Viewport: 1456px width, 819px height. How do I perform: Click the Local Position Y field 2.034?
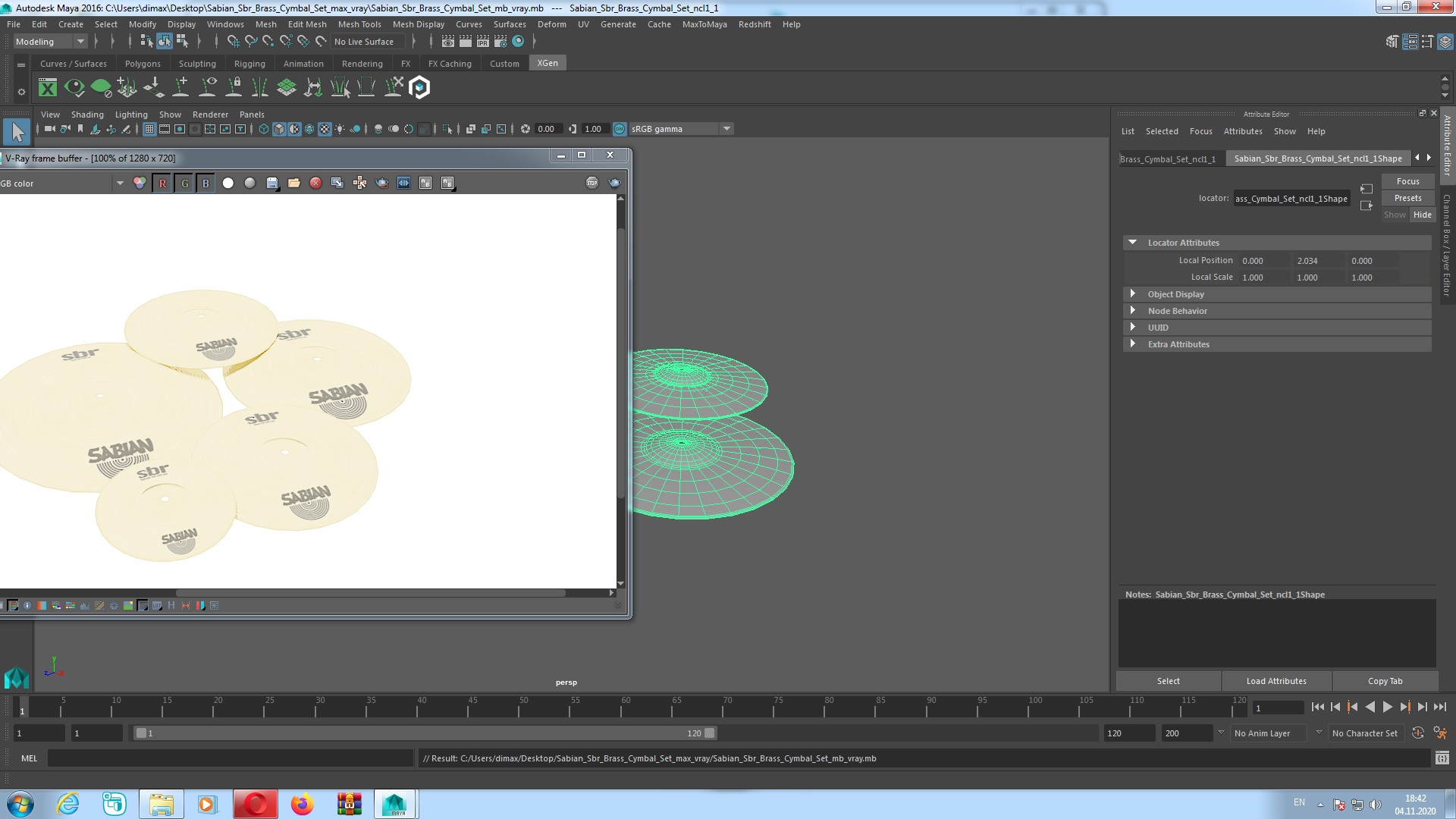coord(1317,261)
